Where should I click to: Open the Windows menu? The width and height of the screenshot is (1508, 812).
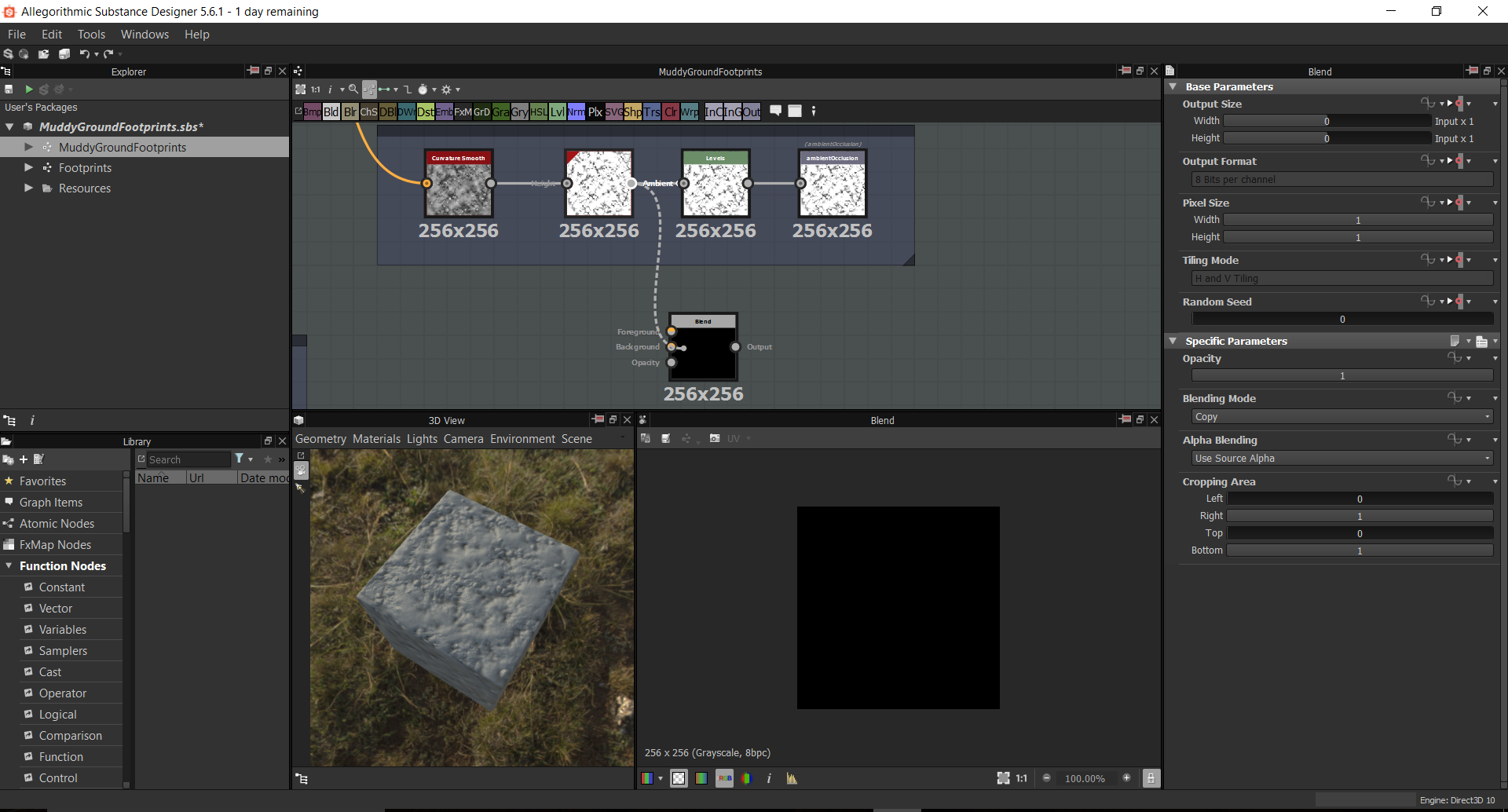pos(145,35)
